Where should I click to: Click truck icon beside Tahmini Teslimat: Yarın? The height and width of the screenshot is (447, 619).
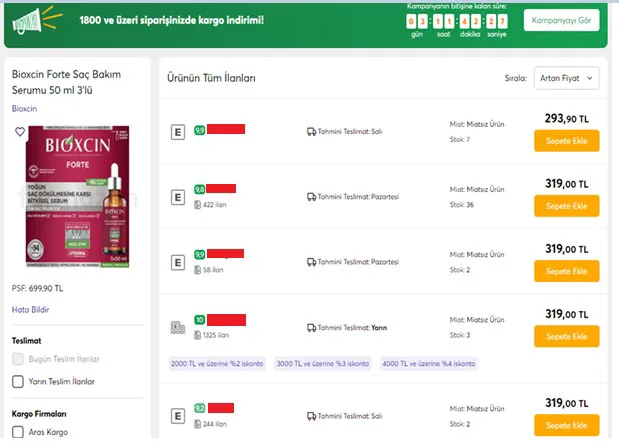pyautogui.click(x=311, y=327)
